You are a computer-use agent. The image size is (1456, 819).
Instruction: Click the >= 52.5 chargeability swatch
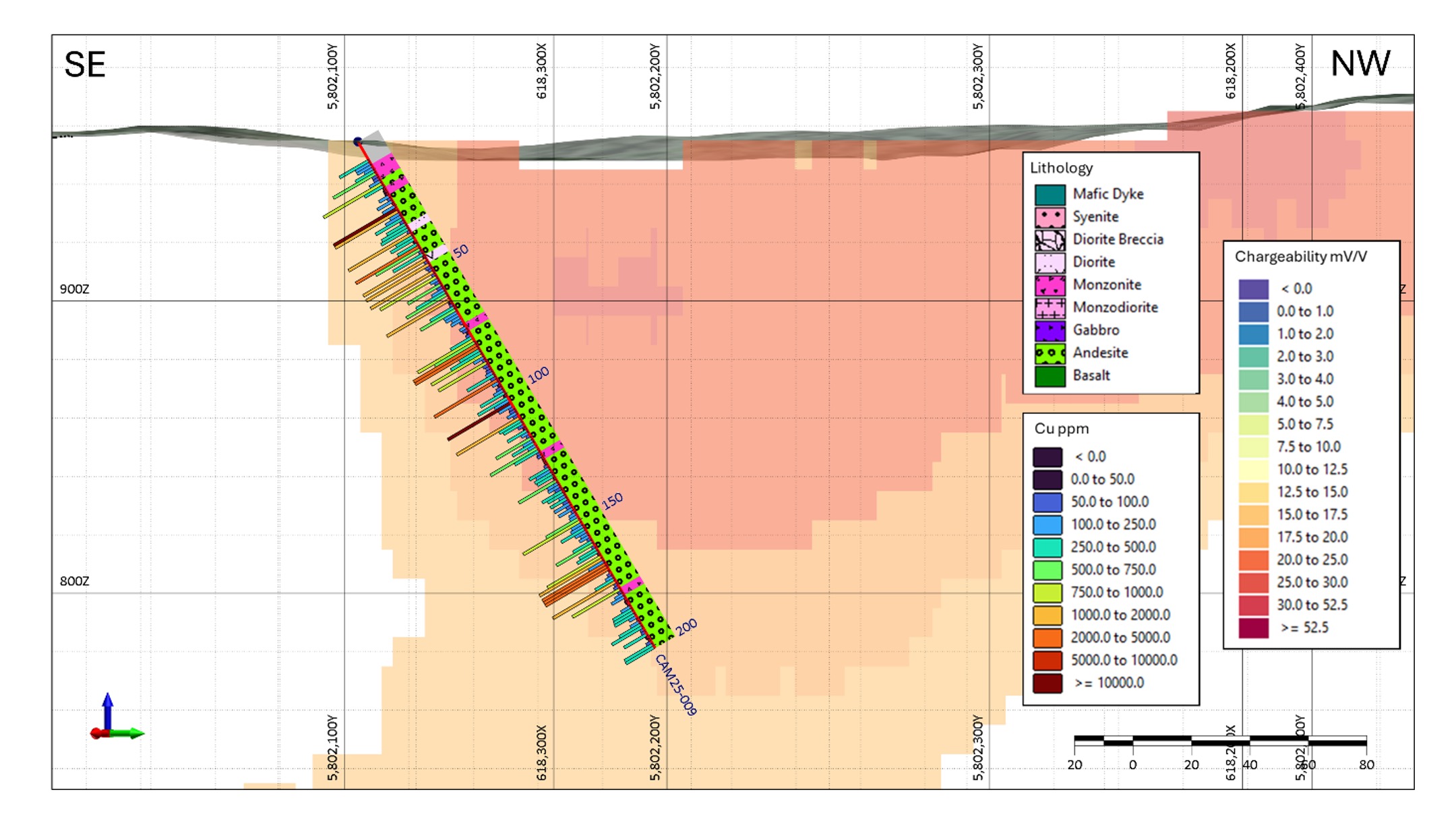click(1253, 628)
